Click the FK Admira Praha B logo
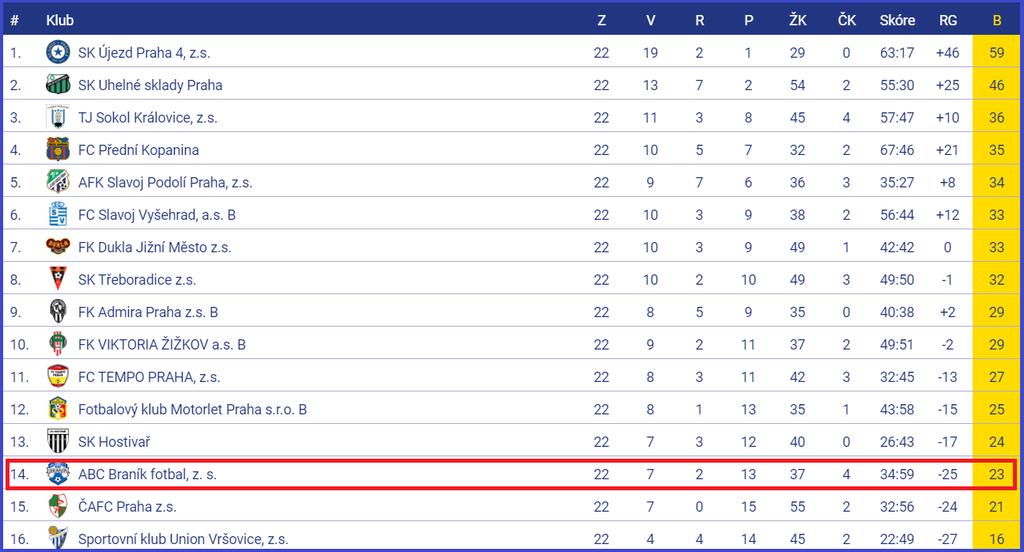1024x552 pixels. [x=58, y=311]
